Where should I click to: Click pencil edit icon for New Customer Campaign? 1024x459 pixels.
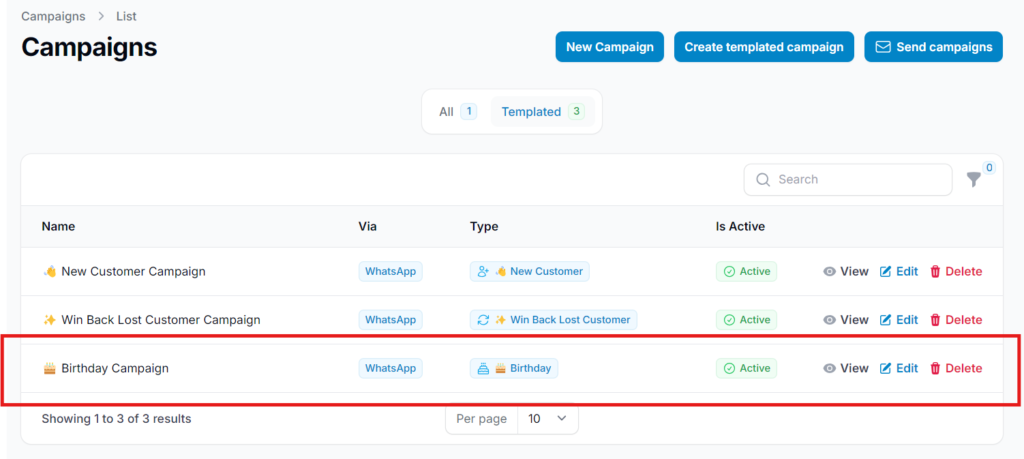click(x=885, y=271)
